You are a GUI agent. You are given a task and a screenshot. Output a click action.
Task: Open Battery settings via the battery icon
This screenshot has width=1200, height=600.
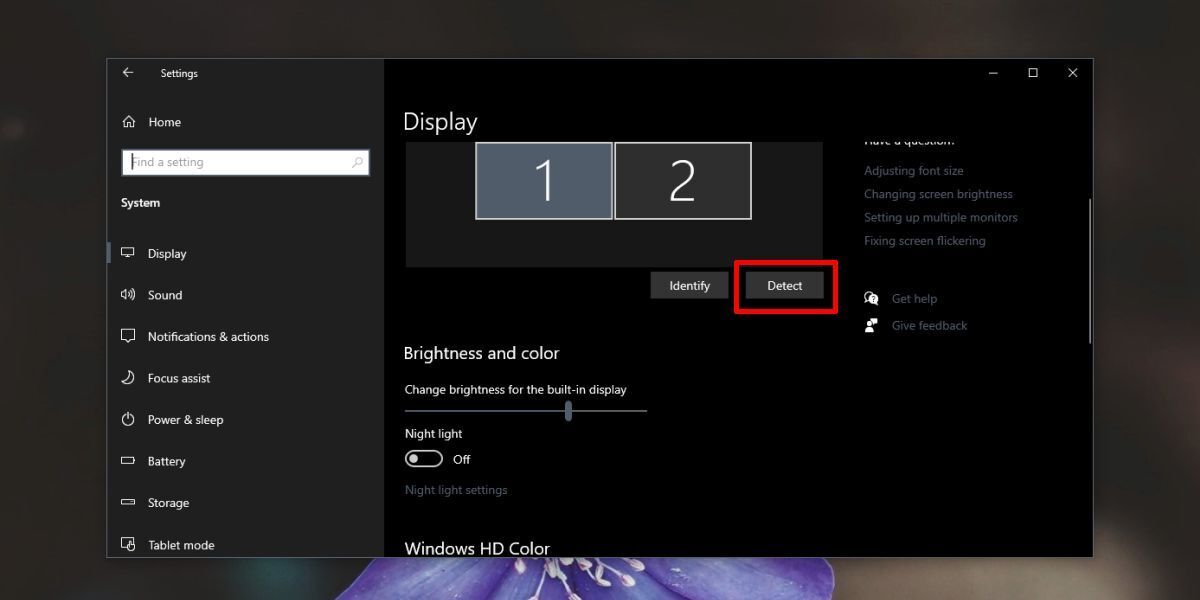tap(128, 461)
